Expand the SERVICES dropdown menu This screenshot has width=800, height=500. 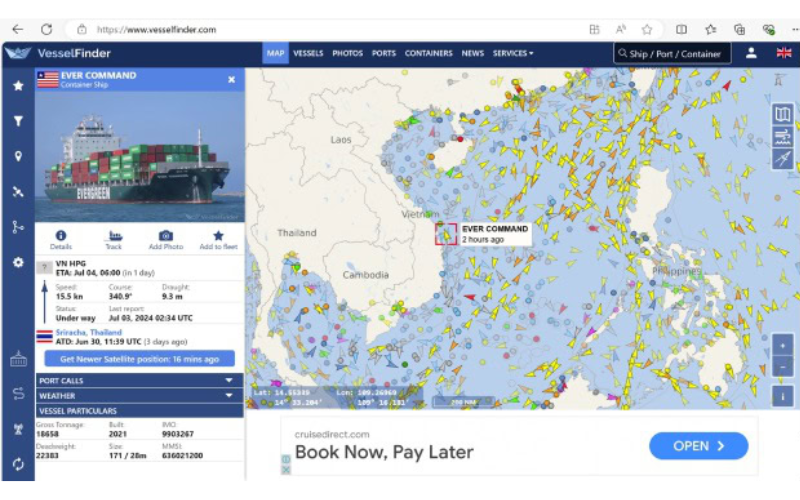[x=513, y=53]
